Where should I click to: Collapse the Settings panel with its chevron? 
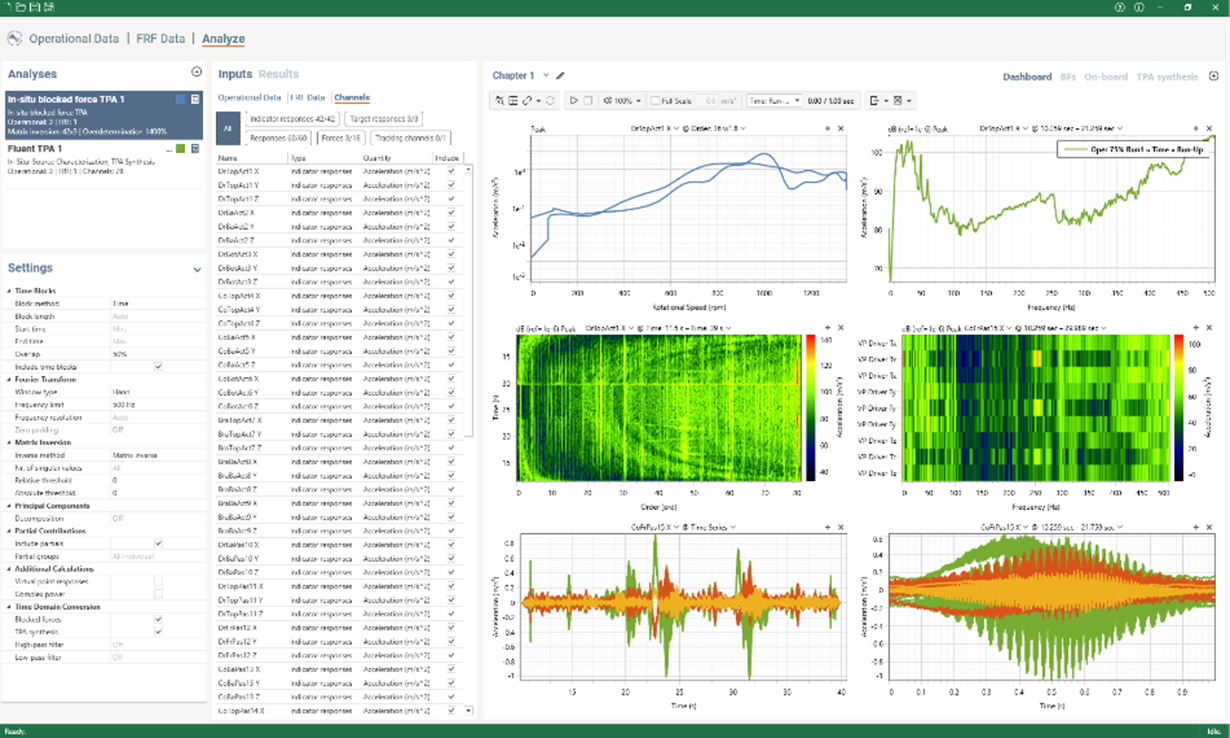pyautogui.click(x=197, y=269)
